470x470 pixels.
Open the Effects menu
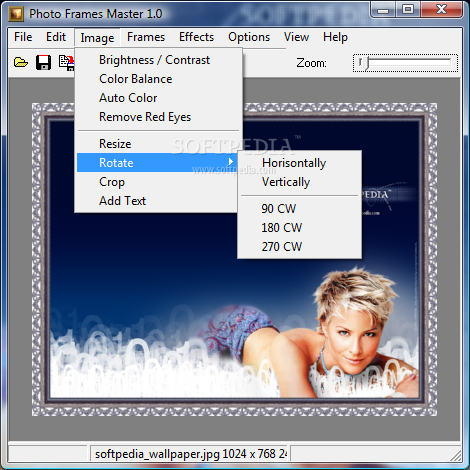tap(196, 37)
